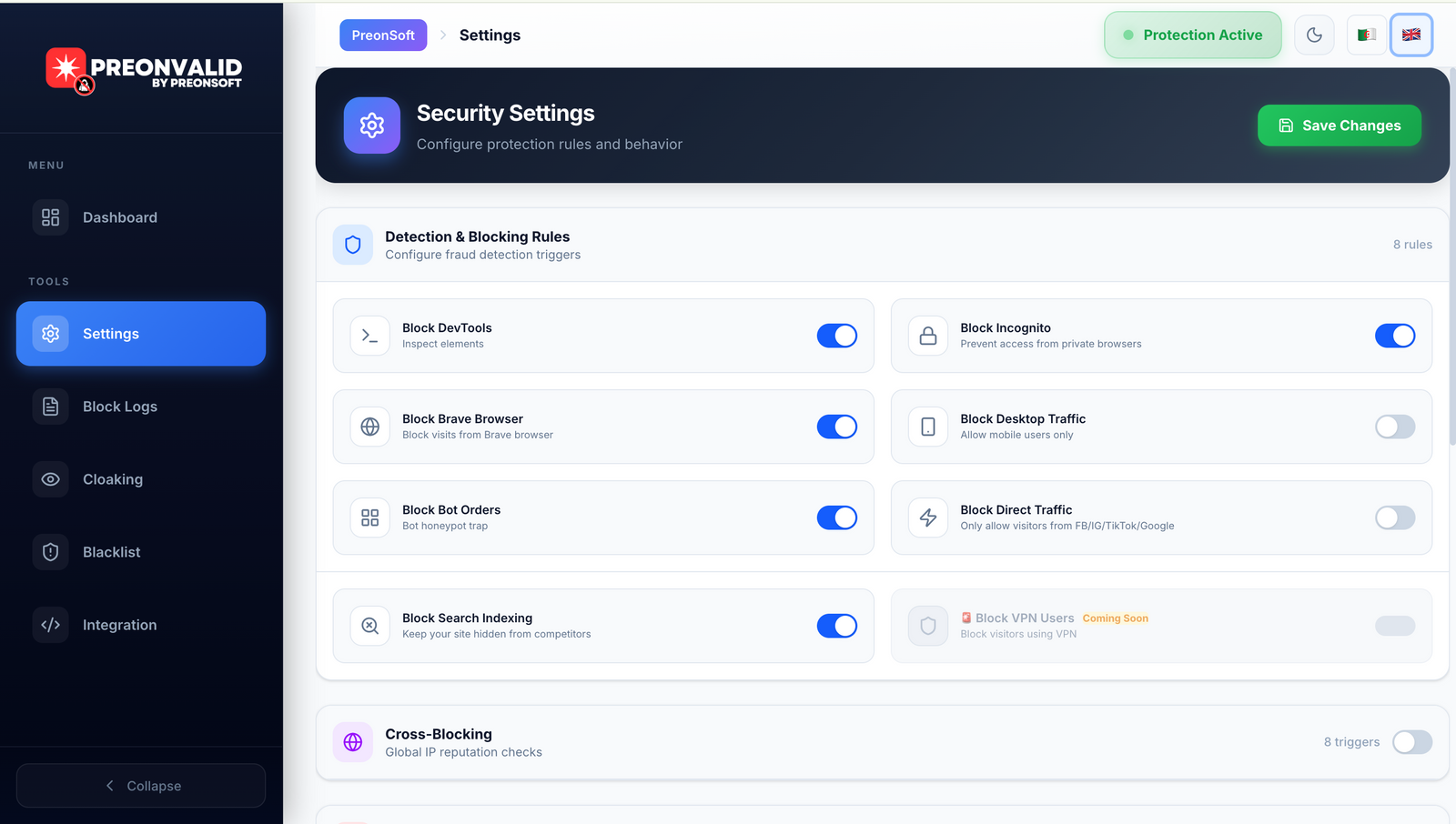Screen dimensions: 1456x824
Task: Click the Protection Active status badge
Action: click(1192, 35)
